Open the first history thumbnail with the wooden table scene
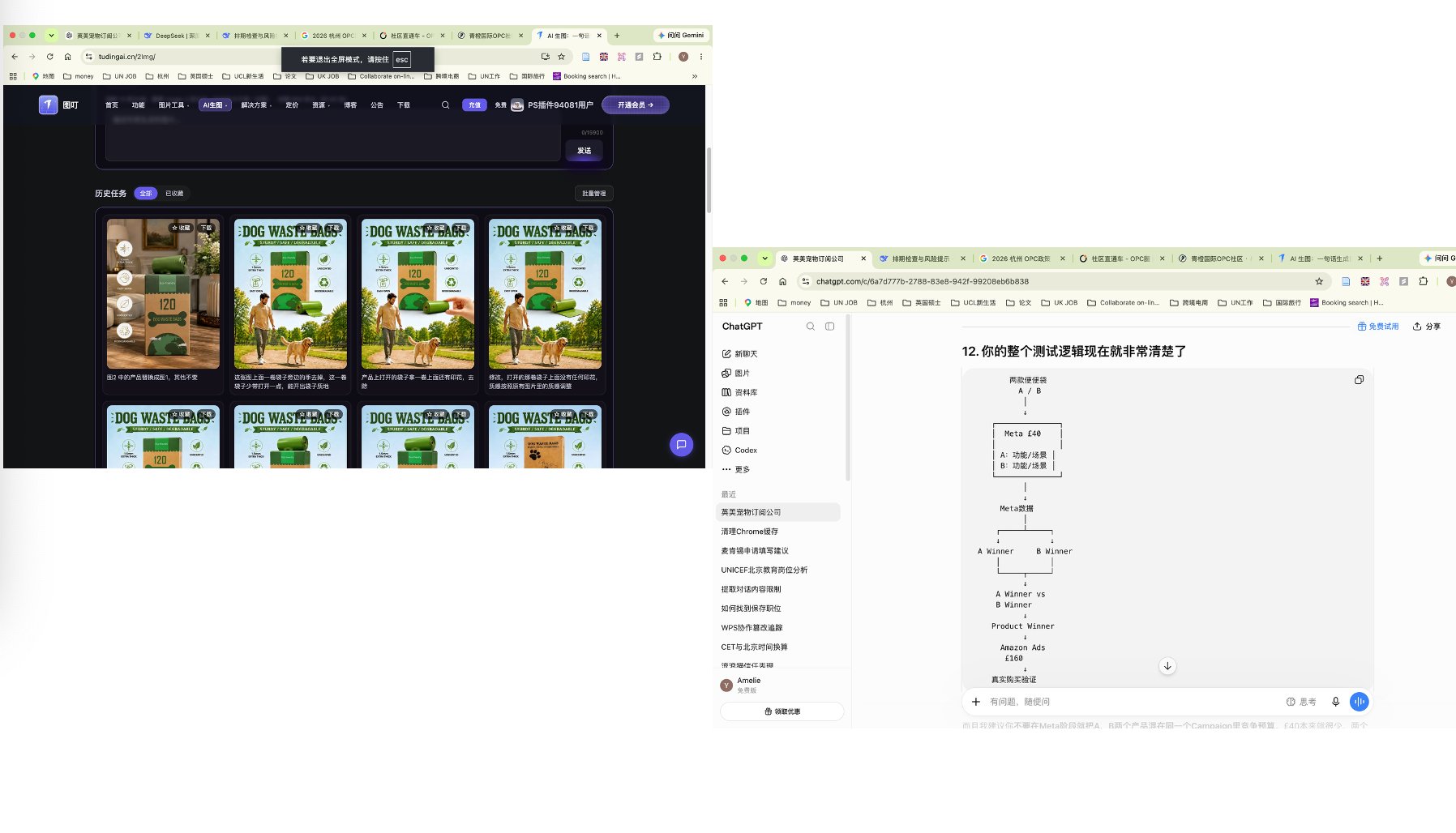The image size is (1456, 833). (163, 294)
